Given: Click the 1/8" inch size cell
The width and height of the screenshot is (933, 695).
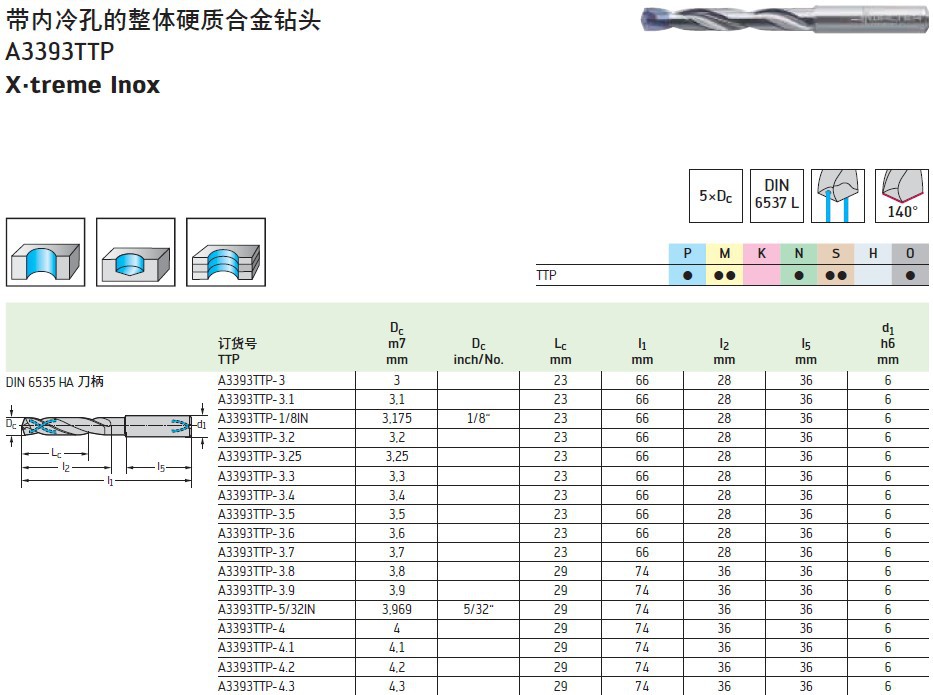Looking at the screenshot, I should 478,418.
